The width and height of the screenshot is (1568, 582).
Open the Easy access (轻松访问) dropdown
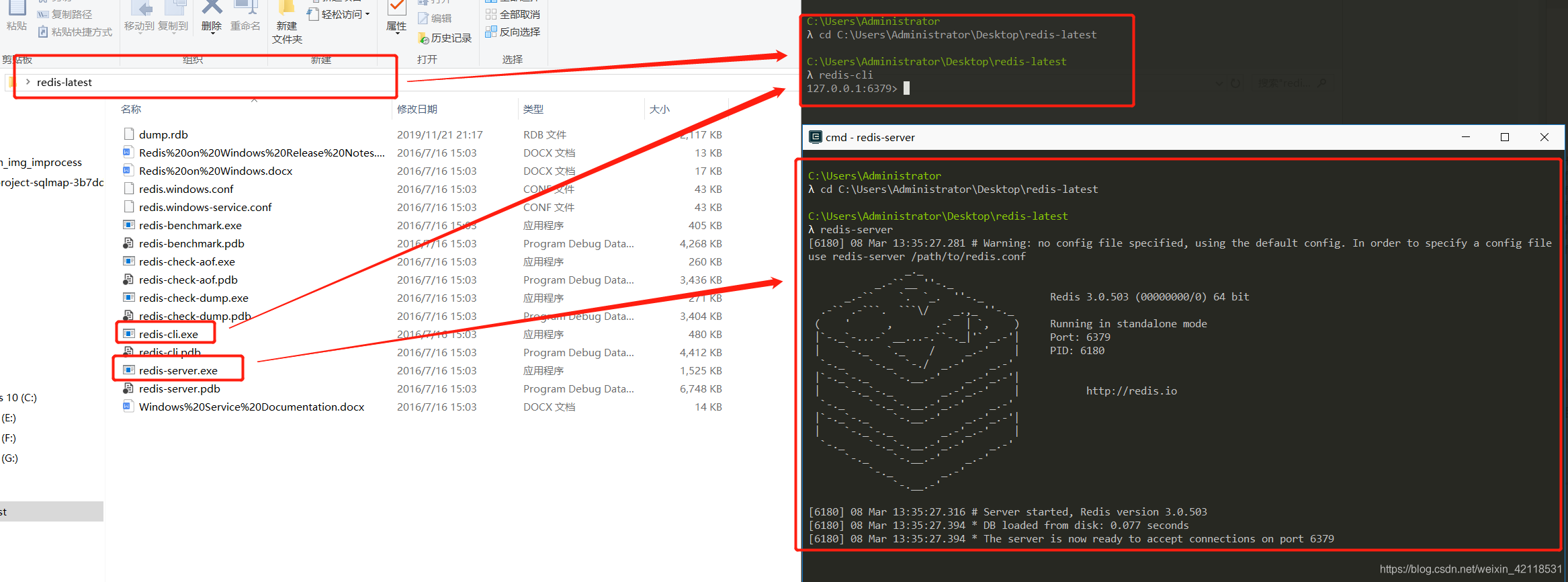pyautogui.click(x=339, y=14)
